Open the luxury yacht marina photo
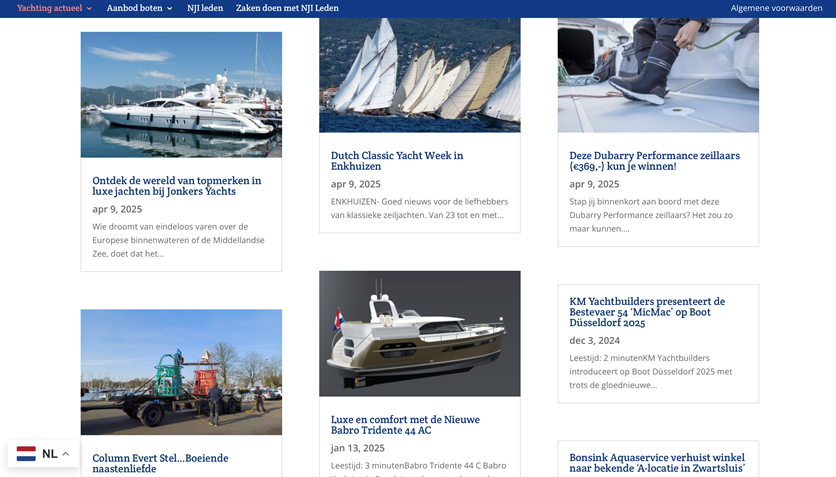This screenshot has width=836, height=477. click(181, 94)
